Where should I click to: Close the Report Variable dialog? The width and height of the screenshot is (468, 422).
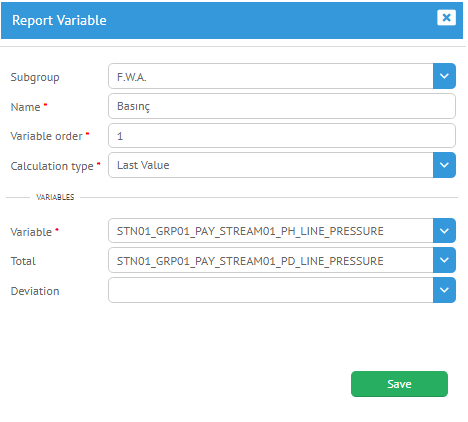(x=446, y=17)
